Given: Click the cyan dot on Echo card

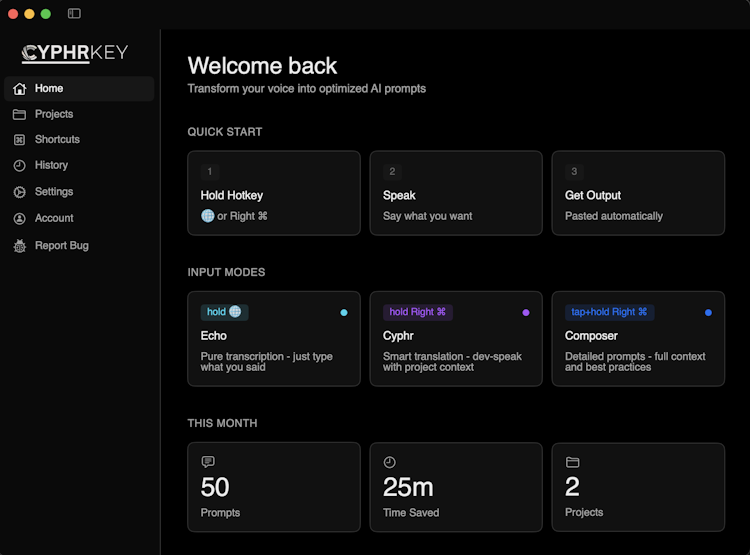Looking at the screenshot, I should 344,312.
